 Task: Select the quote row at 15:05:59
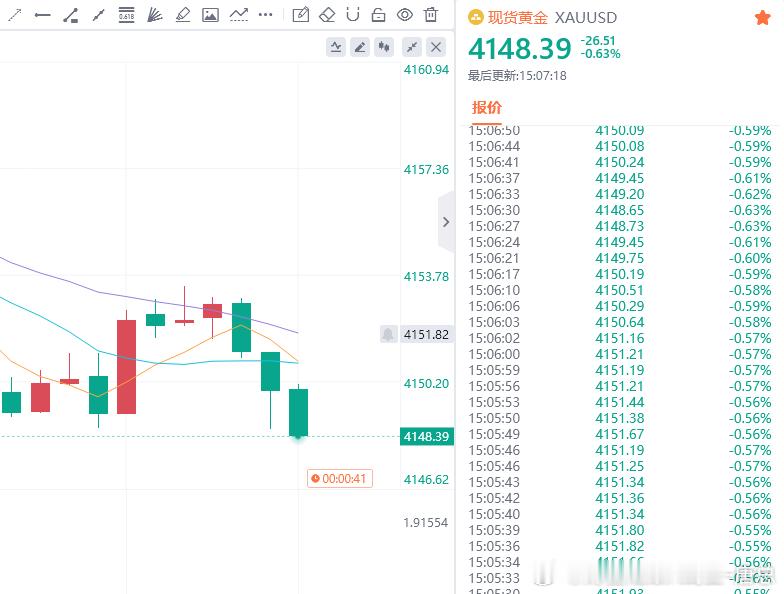click(620, 370)
